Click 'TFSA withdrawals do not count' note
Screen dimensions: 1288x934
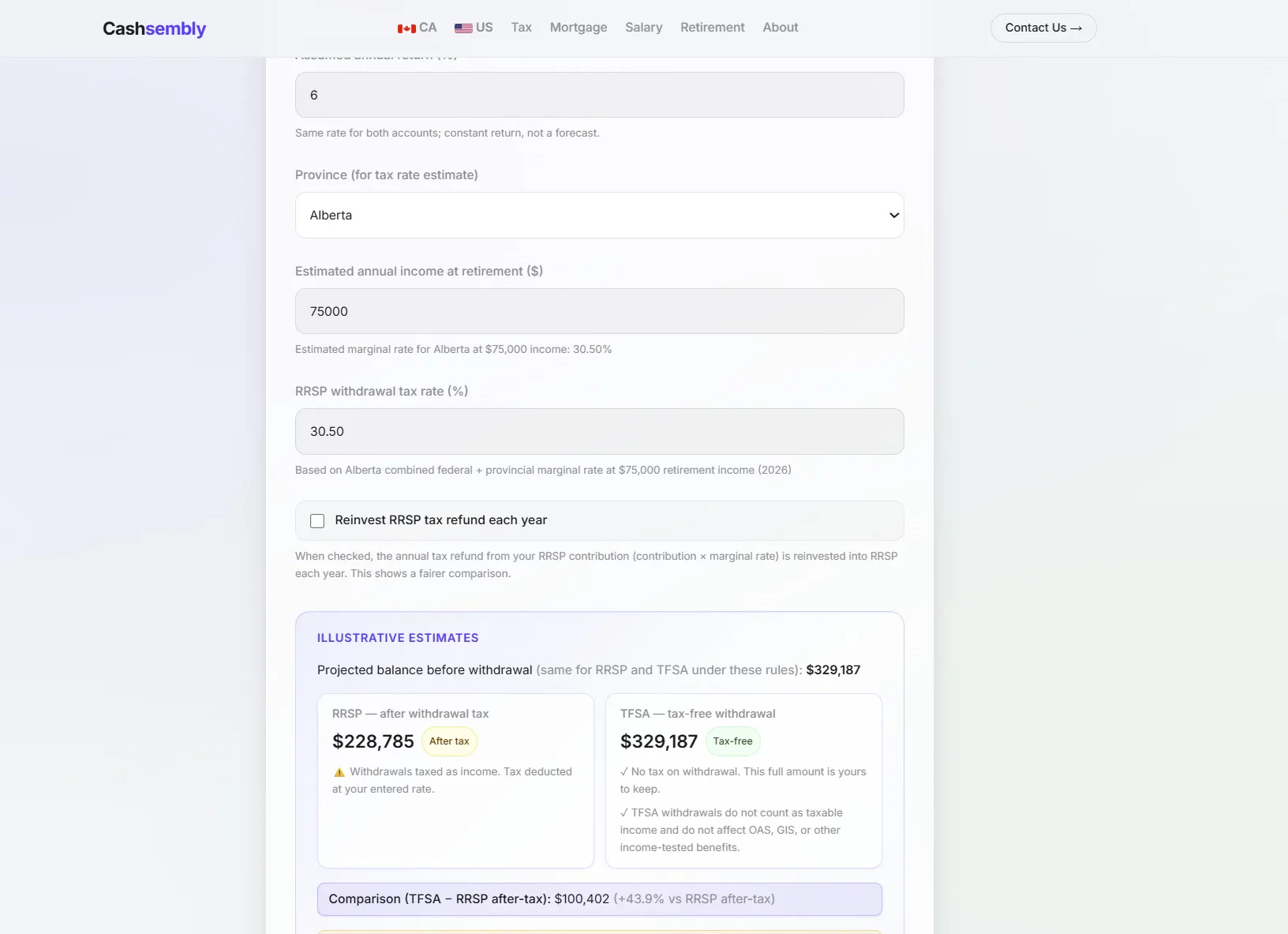pos(732,830)
